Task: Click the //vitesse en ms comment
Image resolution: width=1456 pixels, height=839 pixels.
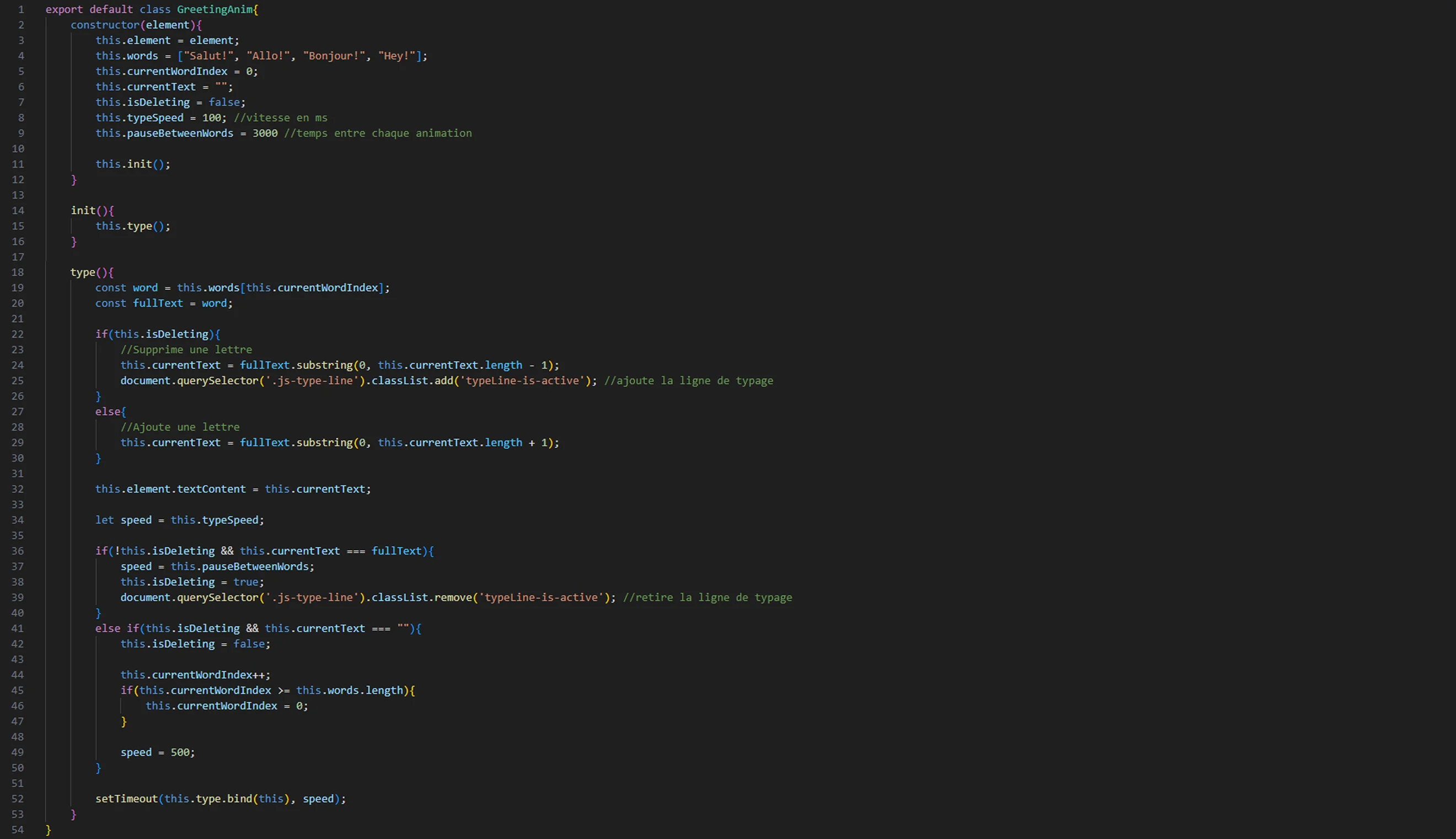Action: pyautogui.click(x=280, y=117)
